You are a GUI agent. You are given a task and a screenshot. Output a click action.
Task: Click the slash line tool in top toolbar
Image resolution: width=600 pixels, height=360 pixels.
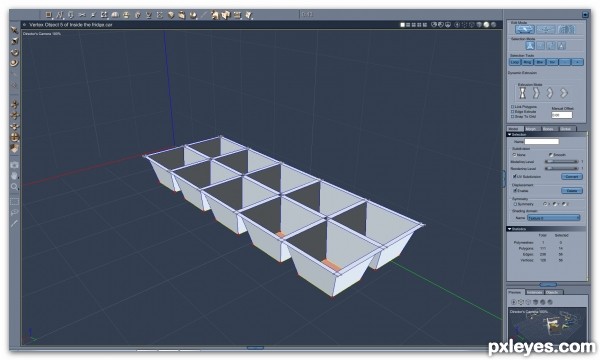click(x=204, y=15)
